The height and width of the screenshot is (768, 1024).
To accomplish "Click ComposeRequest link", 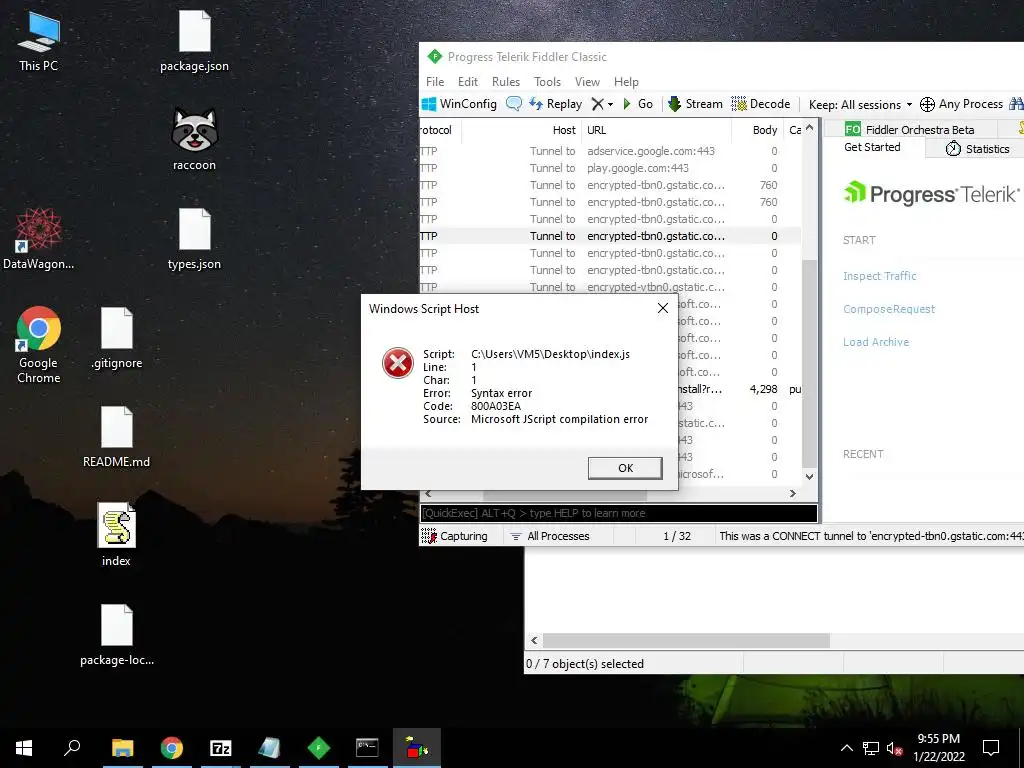I will click(889, 309).
